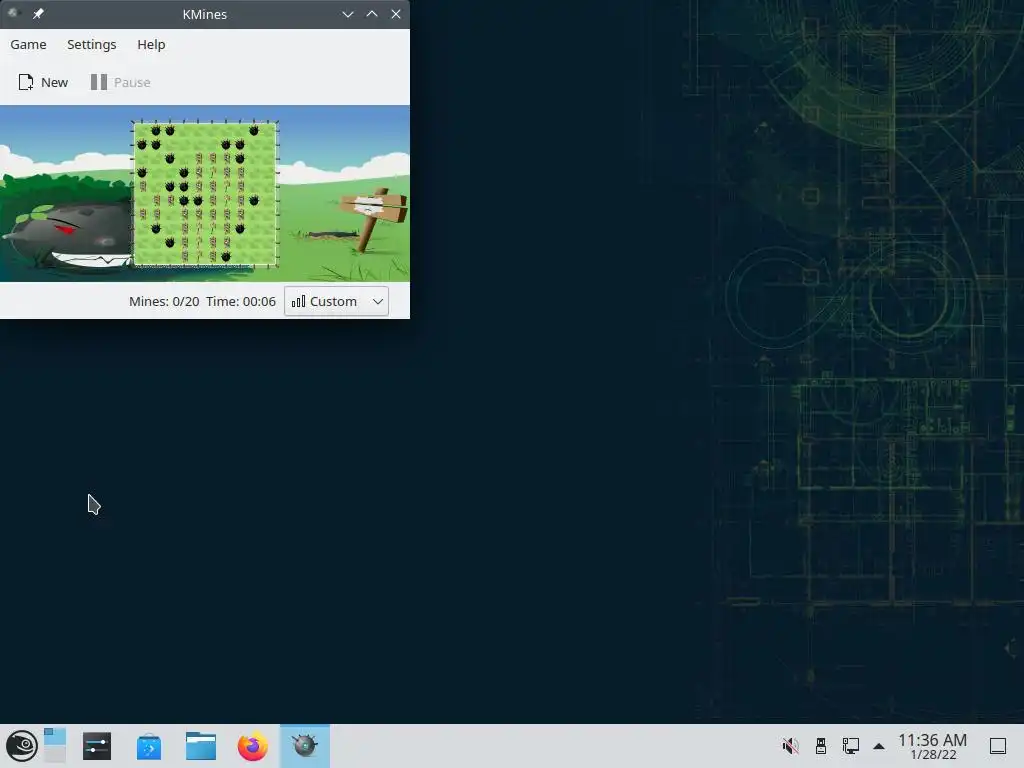Close the KMines window
The height and width of the screenshot is (768, 1024).
point(396,14)
